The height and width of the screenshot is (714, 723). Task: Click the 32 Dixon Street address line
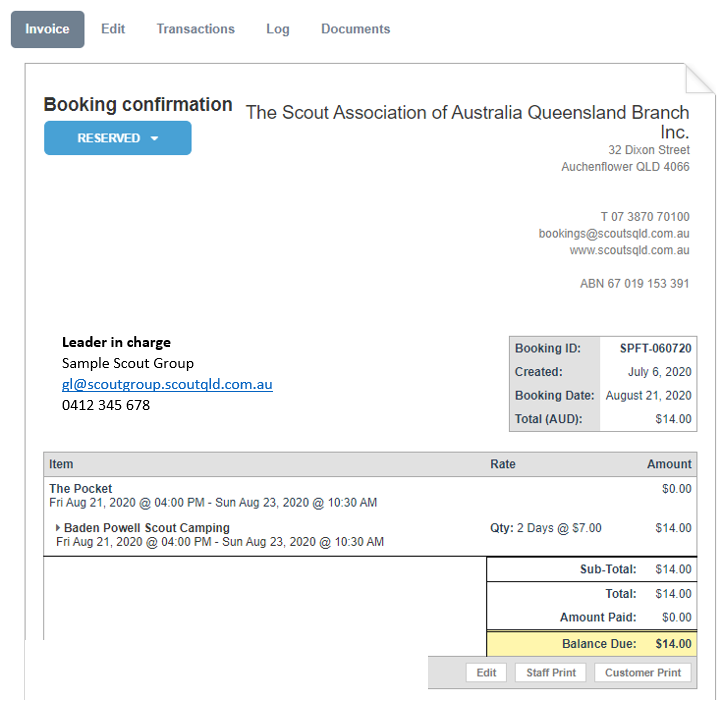tap(649, 150)
